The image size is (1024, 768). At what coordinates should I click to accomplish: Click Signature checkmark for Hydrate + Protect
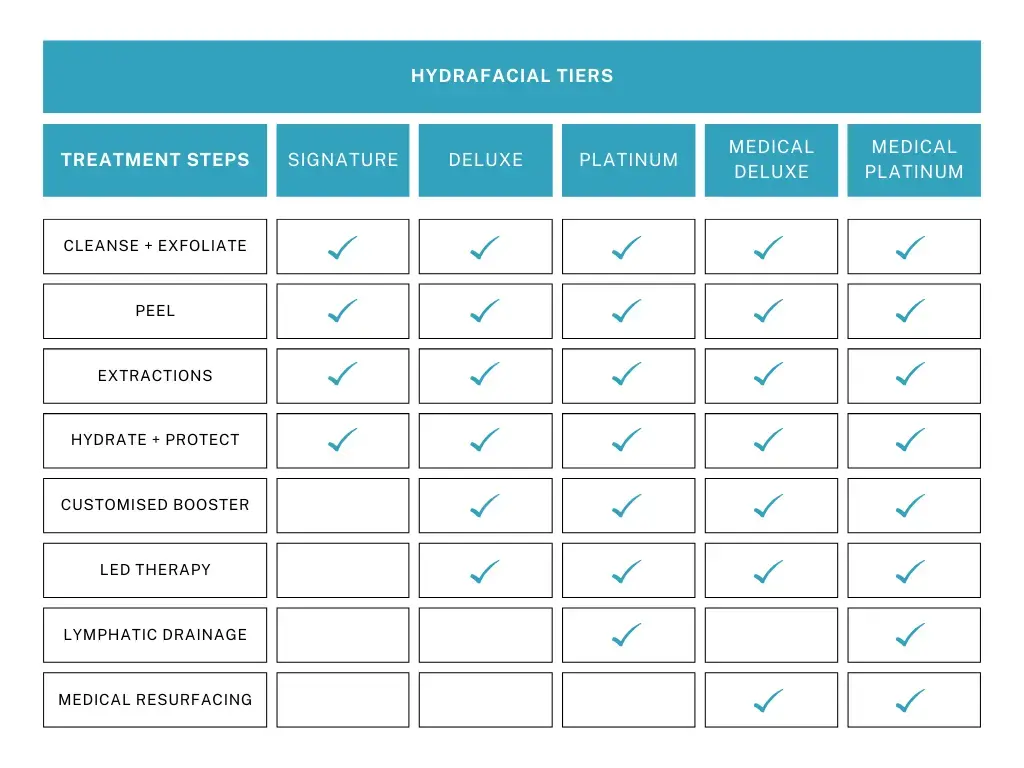click(343, 440)
